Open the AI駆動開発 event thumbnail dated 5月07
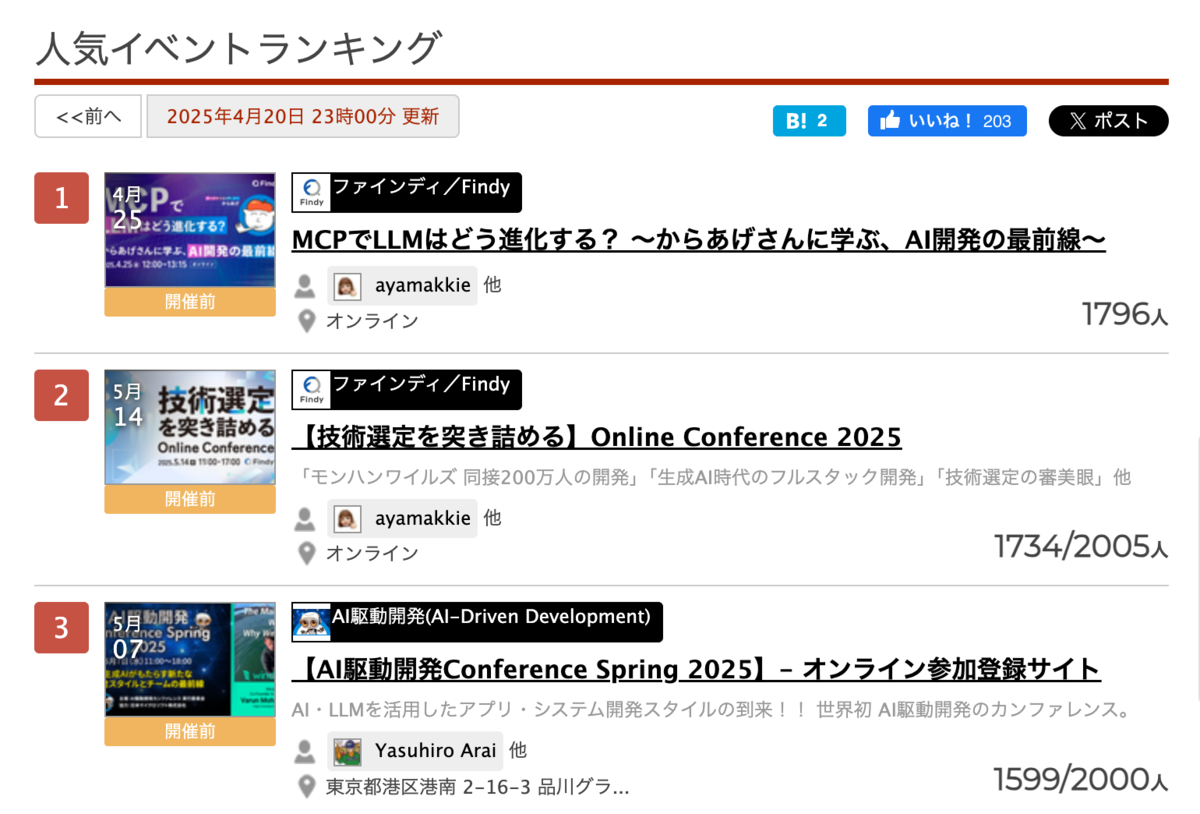The height and width of the screenshot is (814, 1200). [x=190, y=659]
